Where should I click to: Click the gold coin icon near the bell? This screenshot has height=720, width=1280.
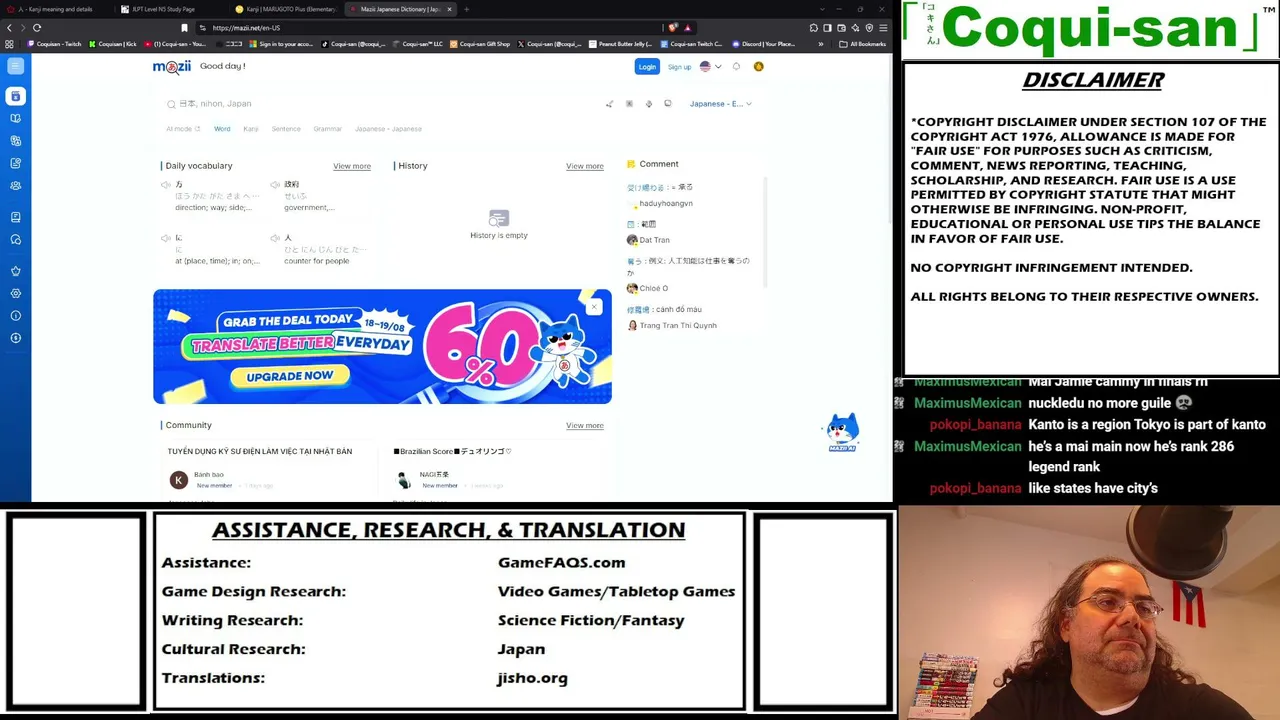[x=758, y=67]
